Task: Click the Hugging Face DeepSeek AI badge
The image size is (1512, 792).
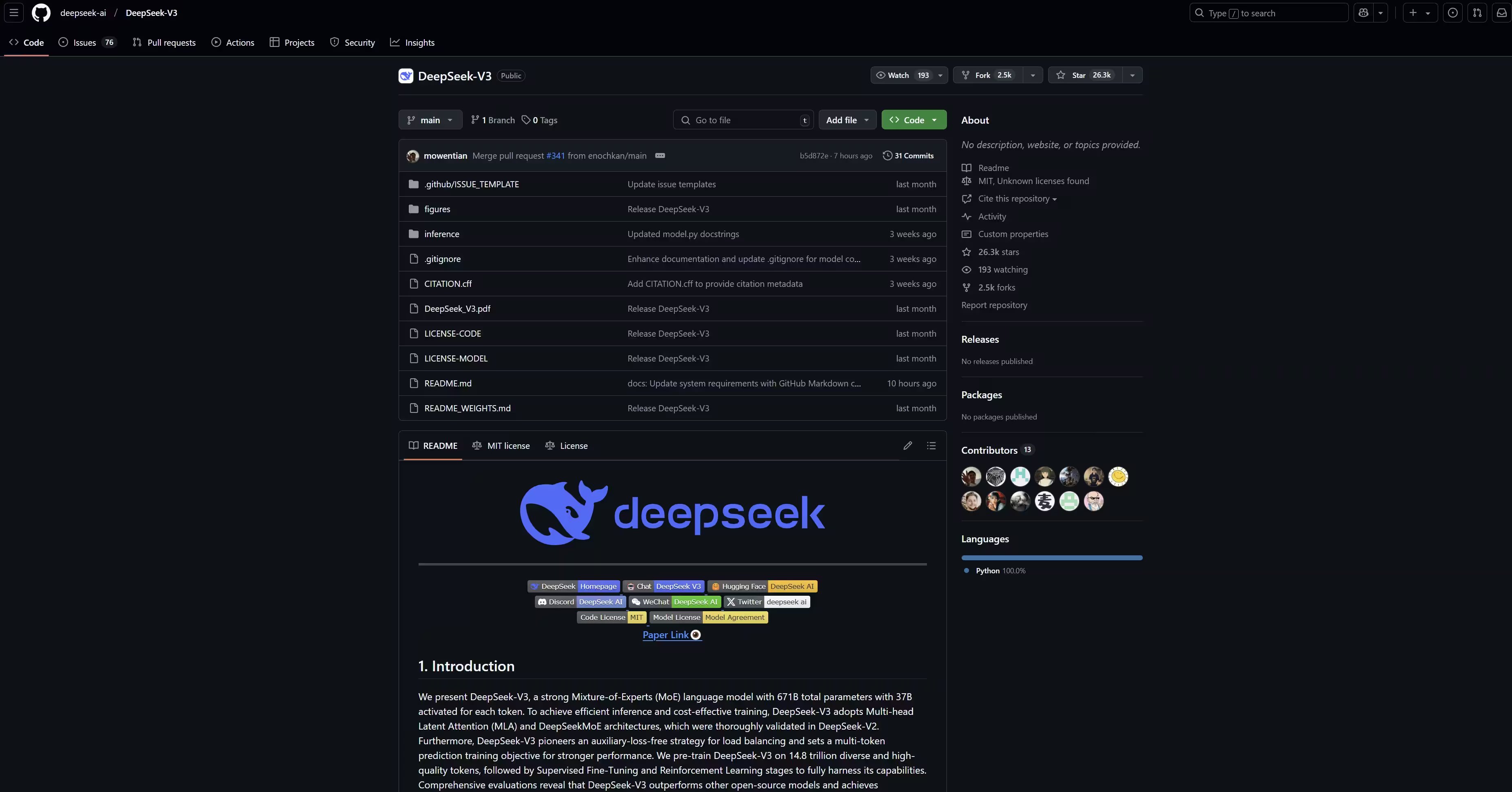Action: point(763,586)
